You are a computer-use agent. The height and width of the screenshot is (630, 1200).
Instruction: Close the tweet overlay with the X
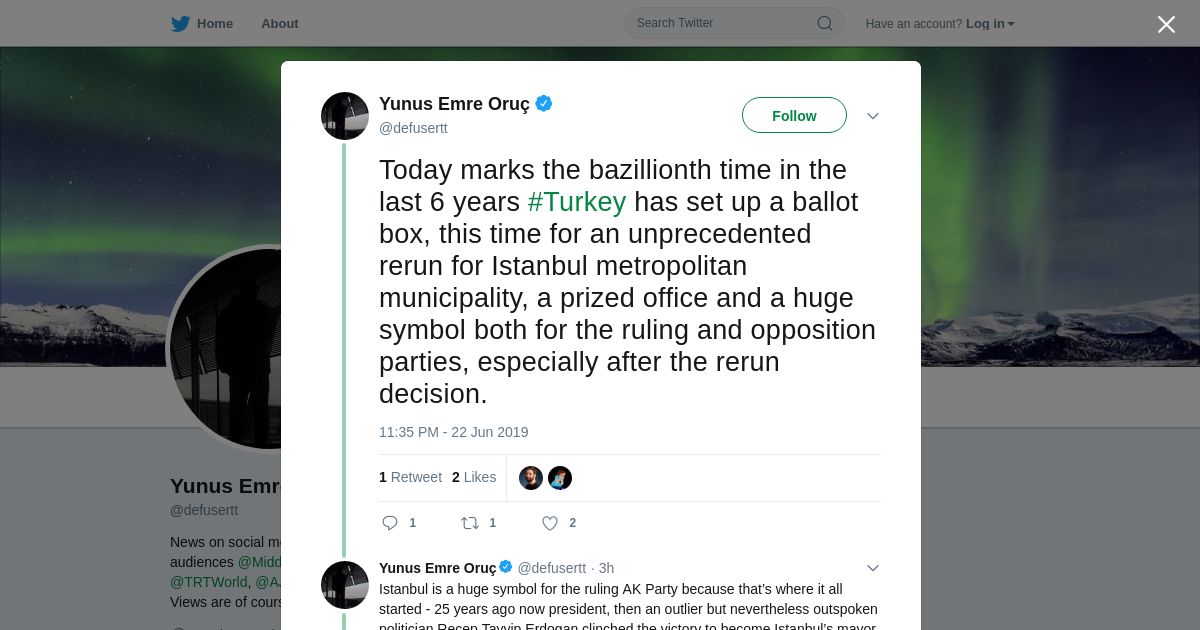pyautogui.click(x=1166, y=25)
